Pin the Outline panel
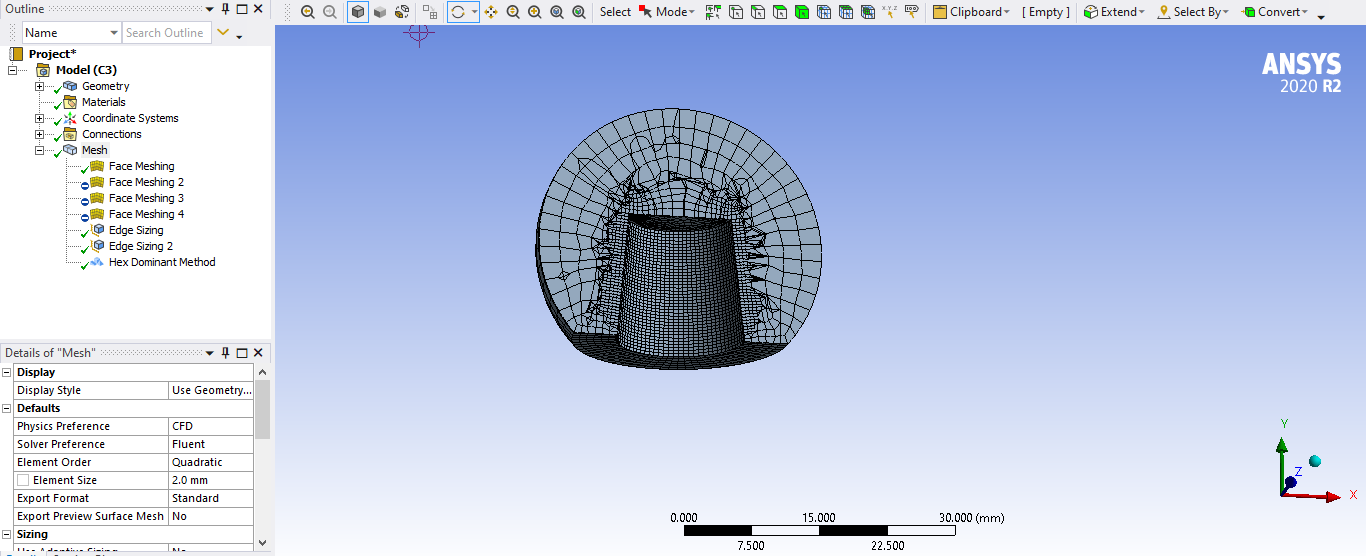The image size is (1366, 556). pos(226,8)
